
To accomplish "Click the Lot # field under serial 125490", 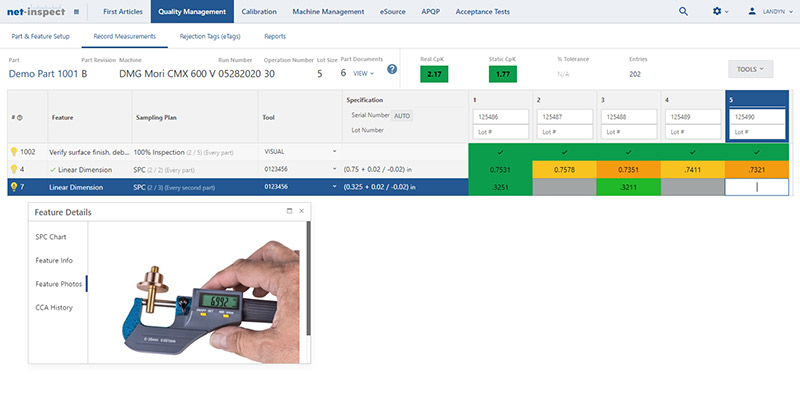I will coord(757,132).
